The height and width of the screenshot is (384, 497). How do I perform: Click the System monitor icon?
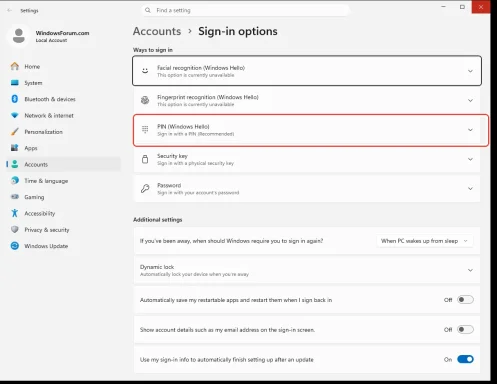tap(15, 82)
